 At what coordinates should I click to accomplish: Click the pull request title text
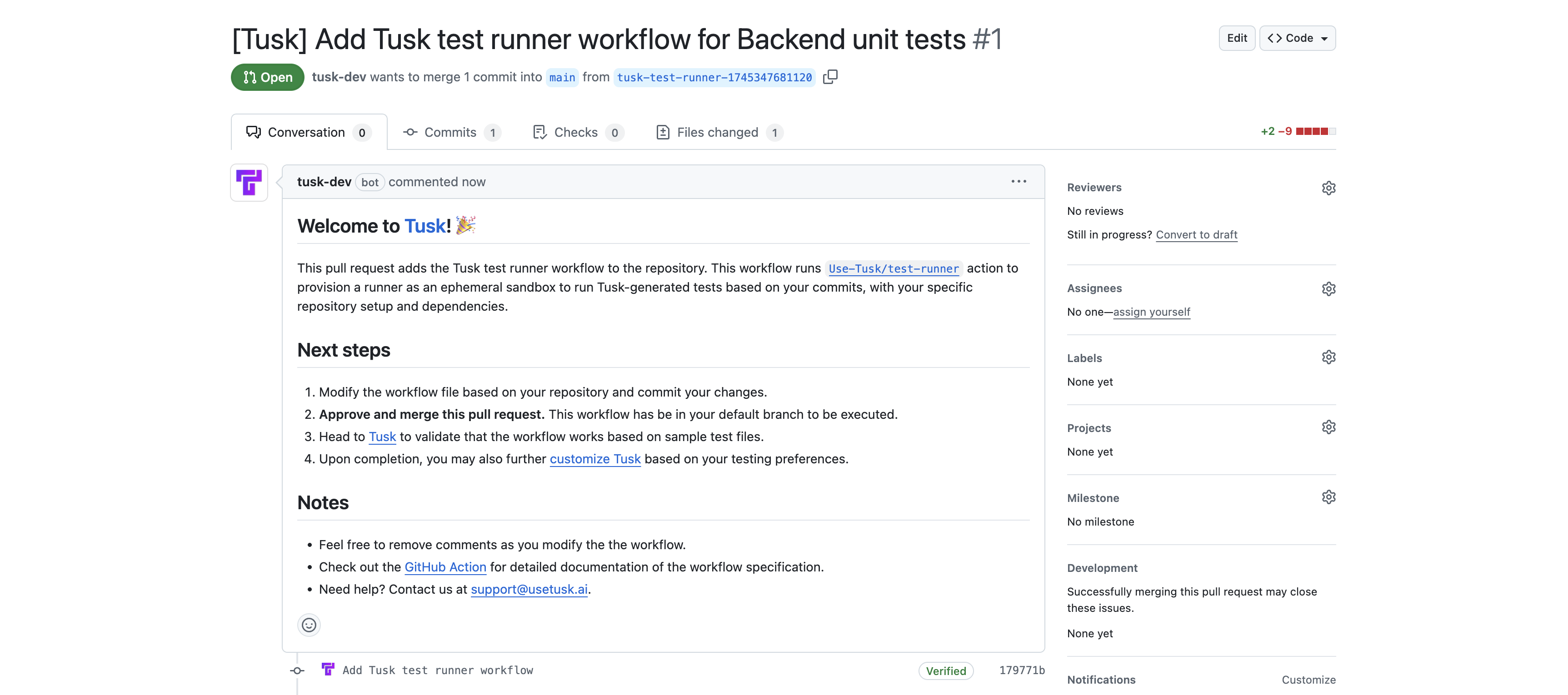(599, 40)
